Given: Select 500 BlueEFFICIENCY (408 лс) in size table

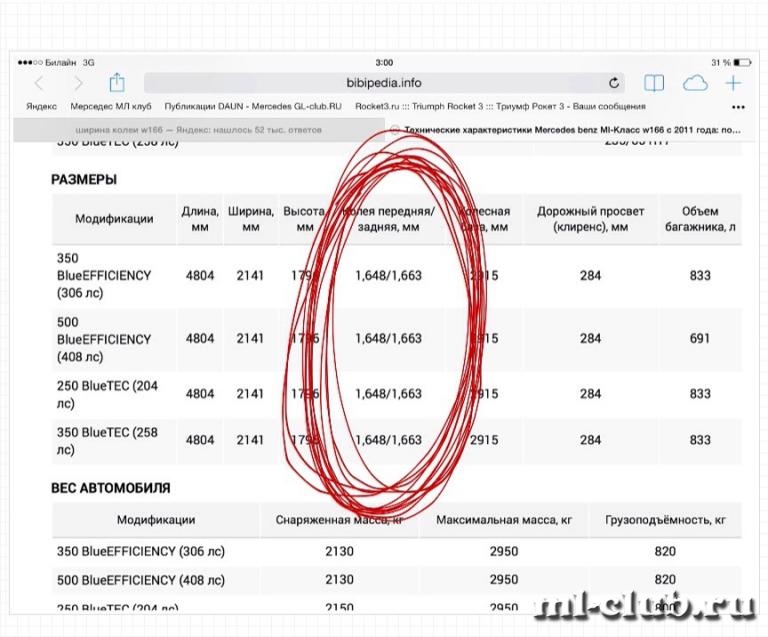Looking at the screenshot, I should point(104,339).
